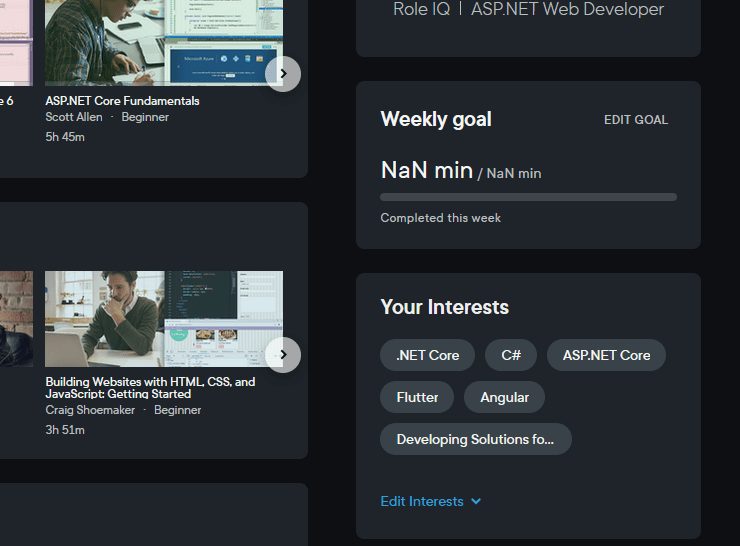Choose the C# interest tag

(x=511, y=355)
